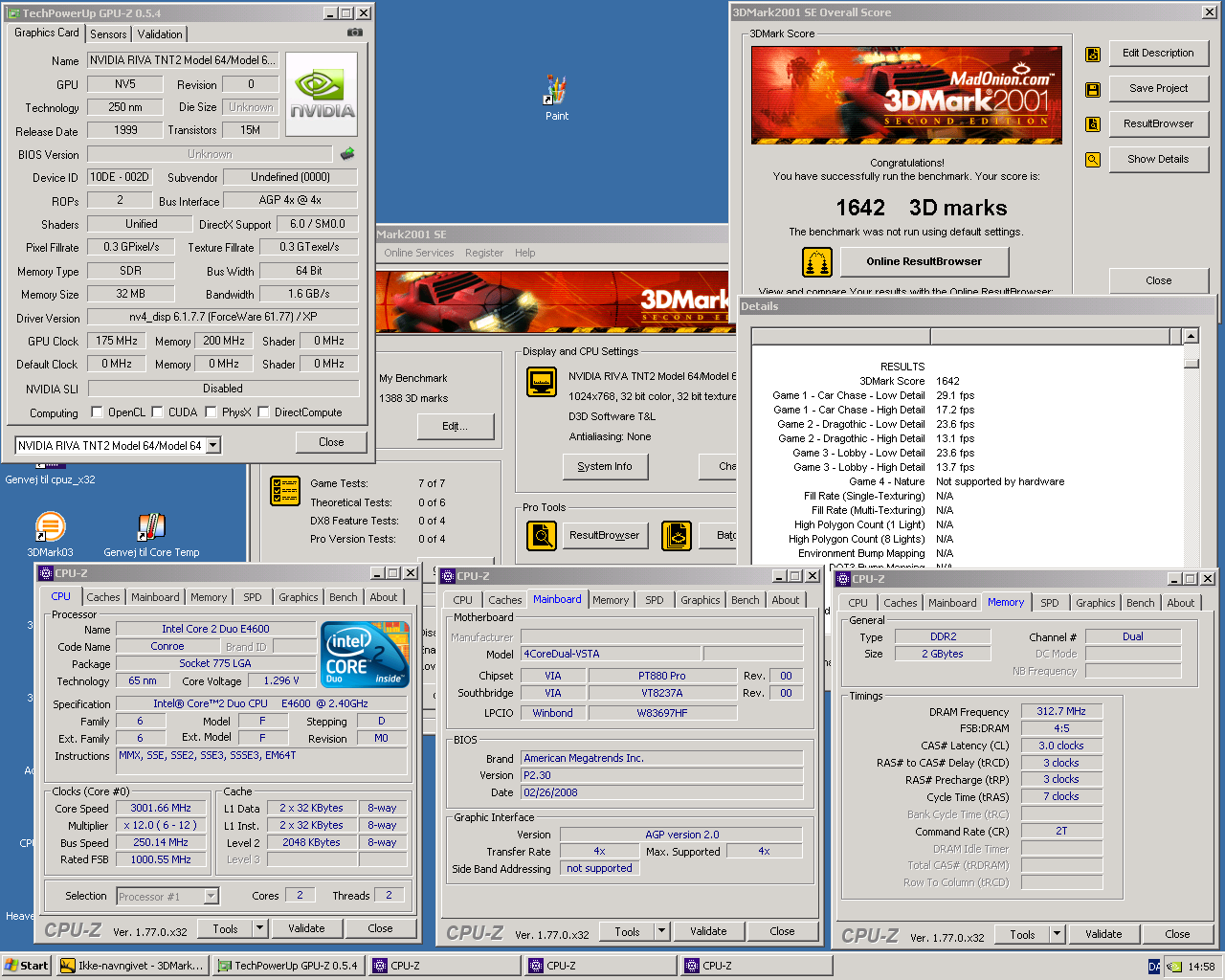The height and width of the screenshot is (980, 1225).
Task: Click the Ikke-navngivet 3DMark taskbar button
Action: coord(133,966)
